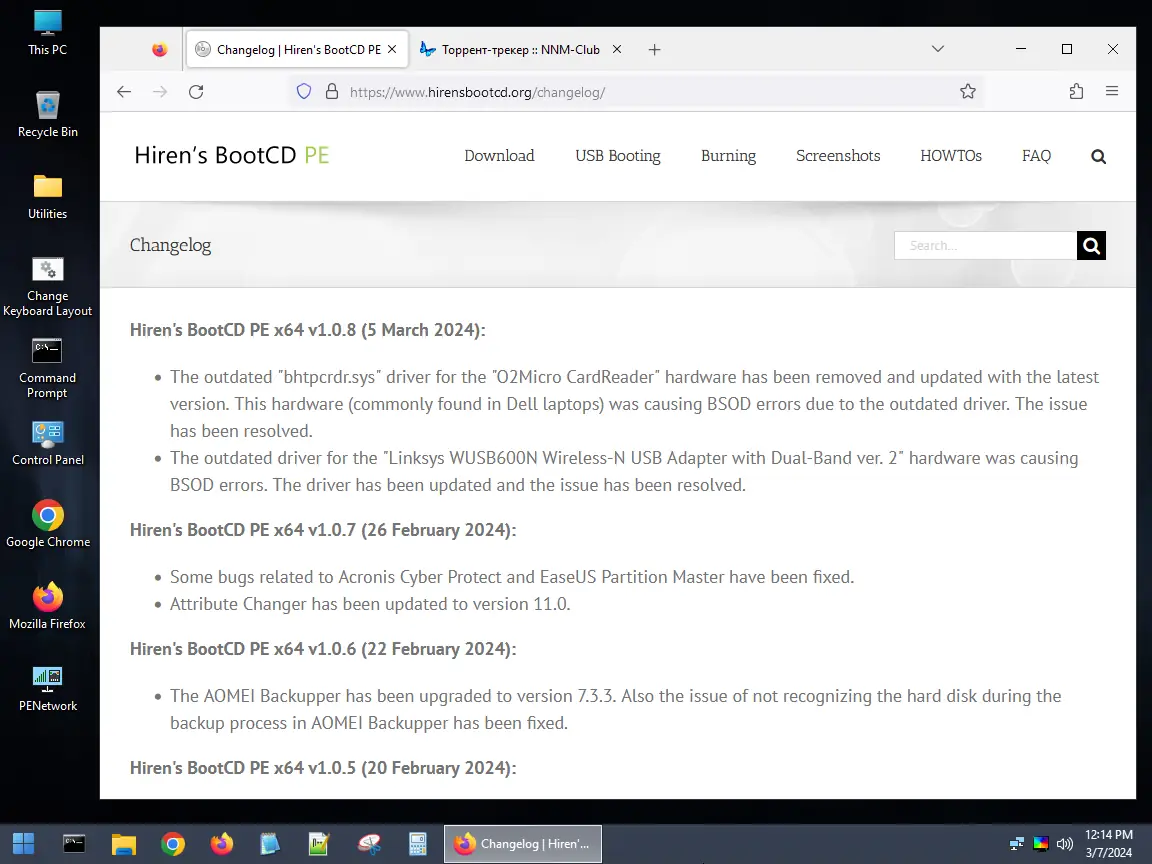Switch to the Changelog taskbar window button
1152x864 pixels.
point(523,843)
